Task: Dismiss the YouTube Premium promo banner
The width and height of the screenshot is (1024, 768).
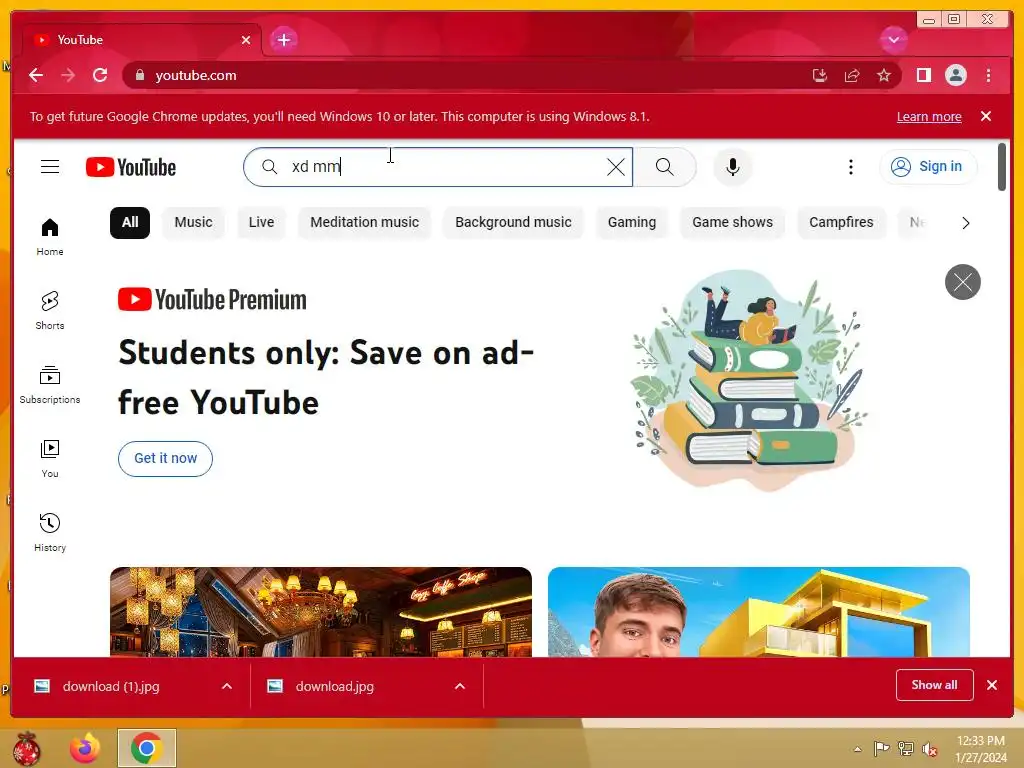Action: click(963, 282)
